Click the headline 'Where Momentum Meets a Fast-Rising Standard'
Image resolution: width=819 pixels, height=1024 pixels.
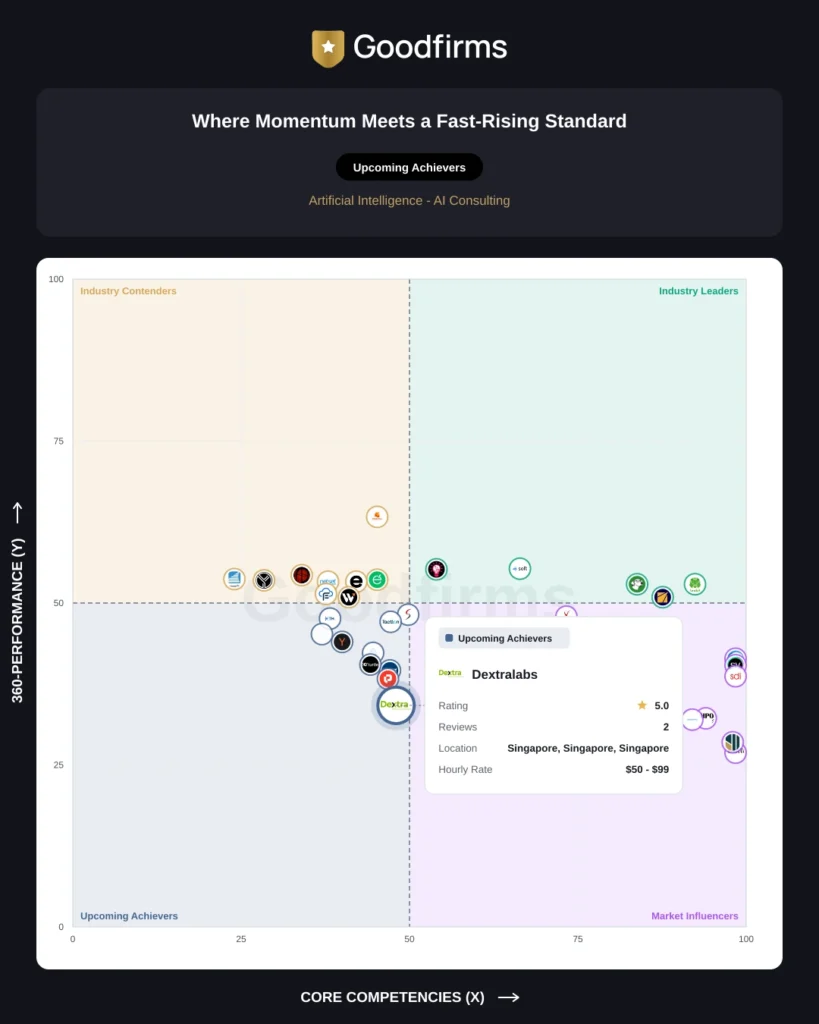click(410, 121)
